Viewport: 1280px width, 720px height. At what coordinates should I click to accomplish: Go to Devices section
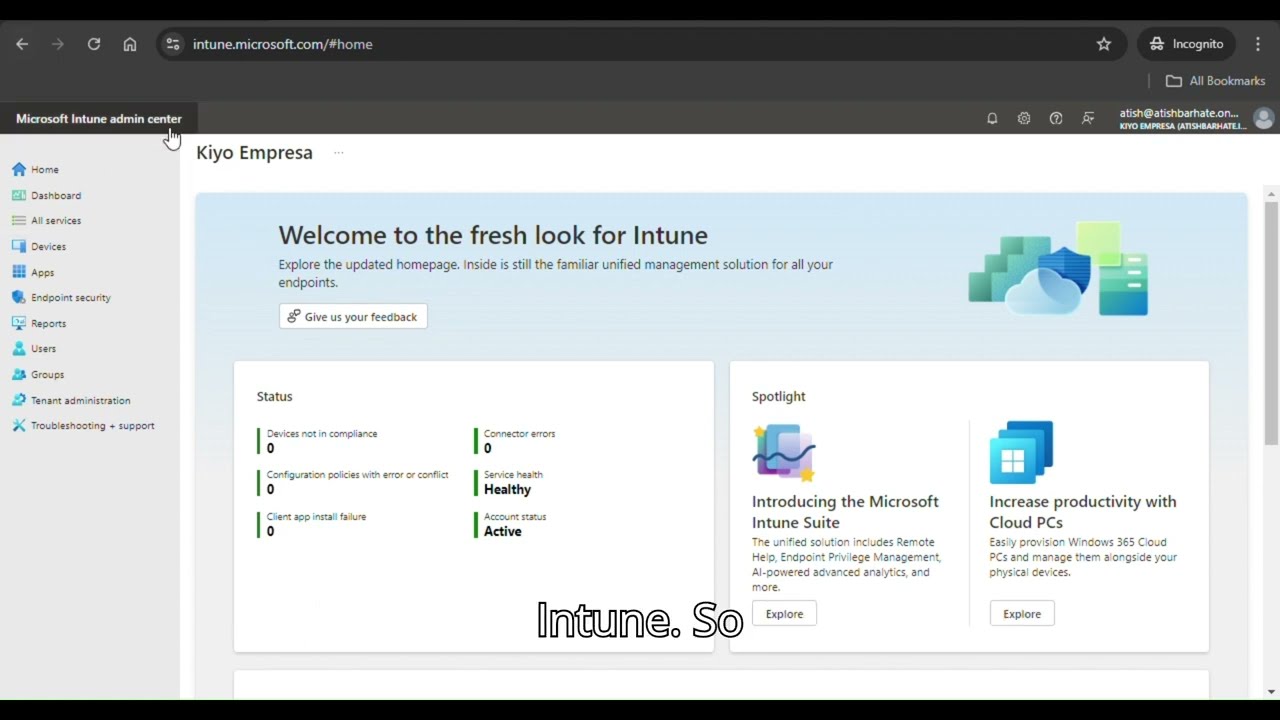[39, 247]
